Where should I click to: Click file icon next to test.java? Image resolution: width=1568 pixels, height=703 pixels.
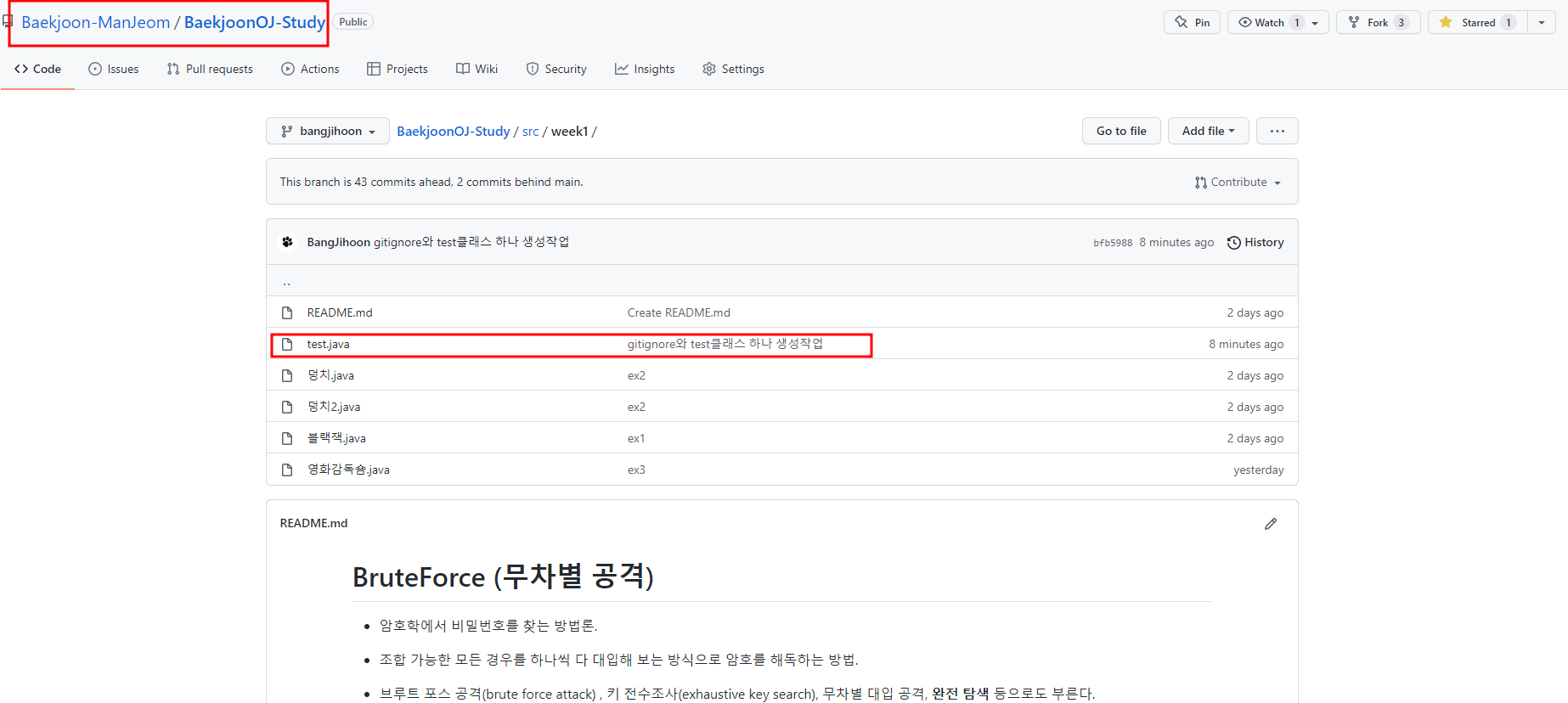click(287, 344)
